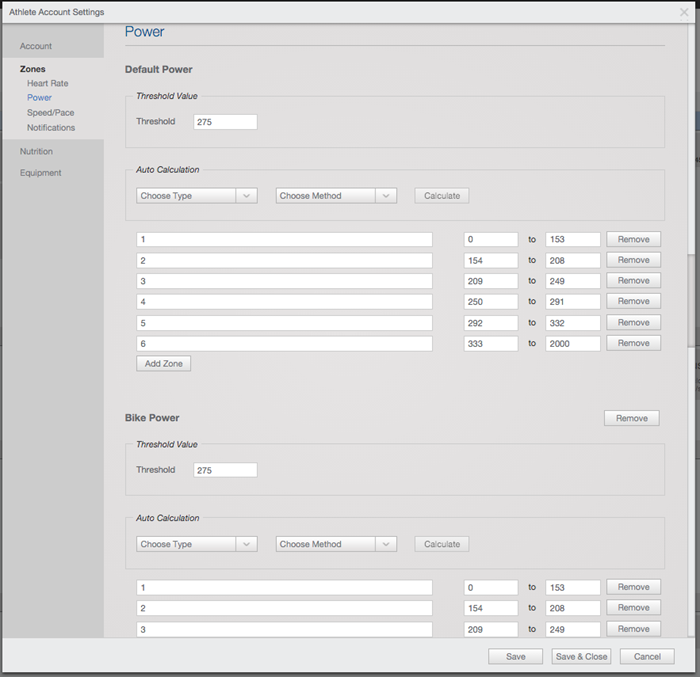Open the Account settings section
Image resolution: width=700 pixels, height=677 pixels.
coord(36,46)
